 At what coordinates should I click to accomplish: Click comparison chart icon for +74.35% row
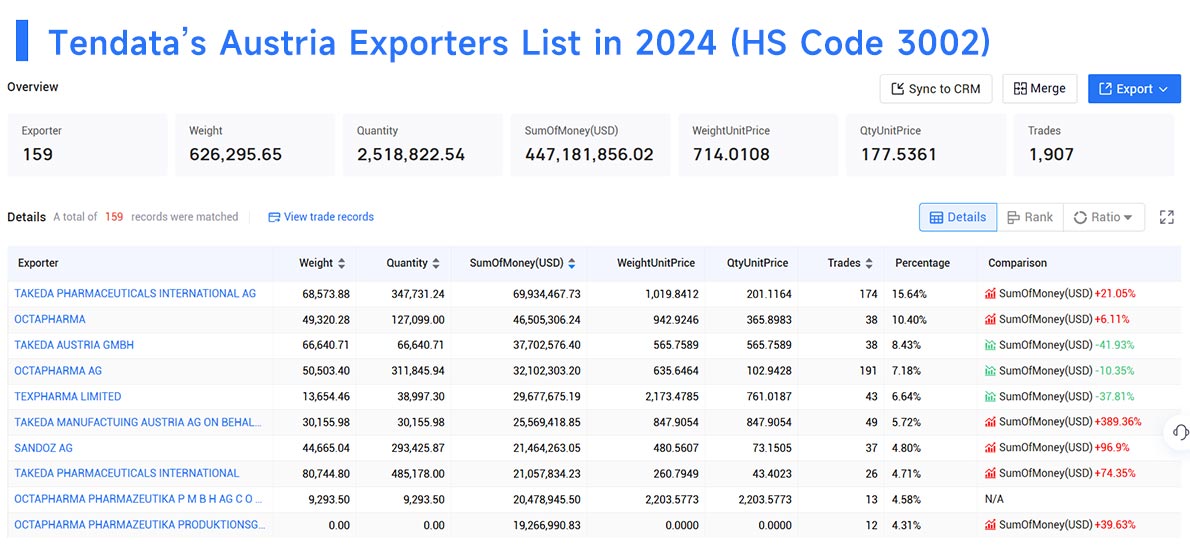tap(990, 473)
